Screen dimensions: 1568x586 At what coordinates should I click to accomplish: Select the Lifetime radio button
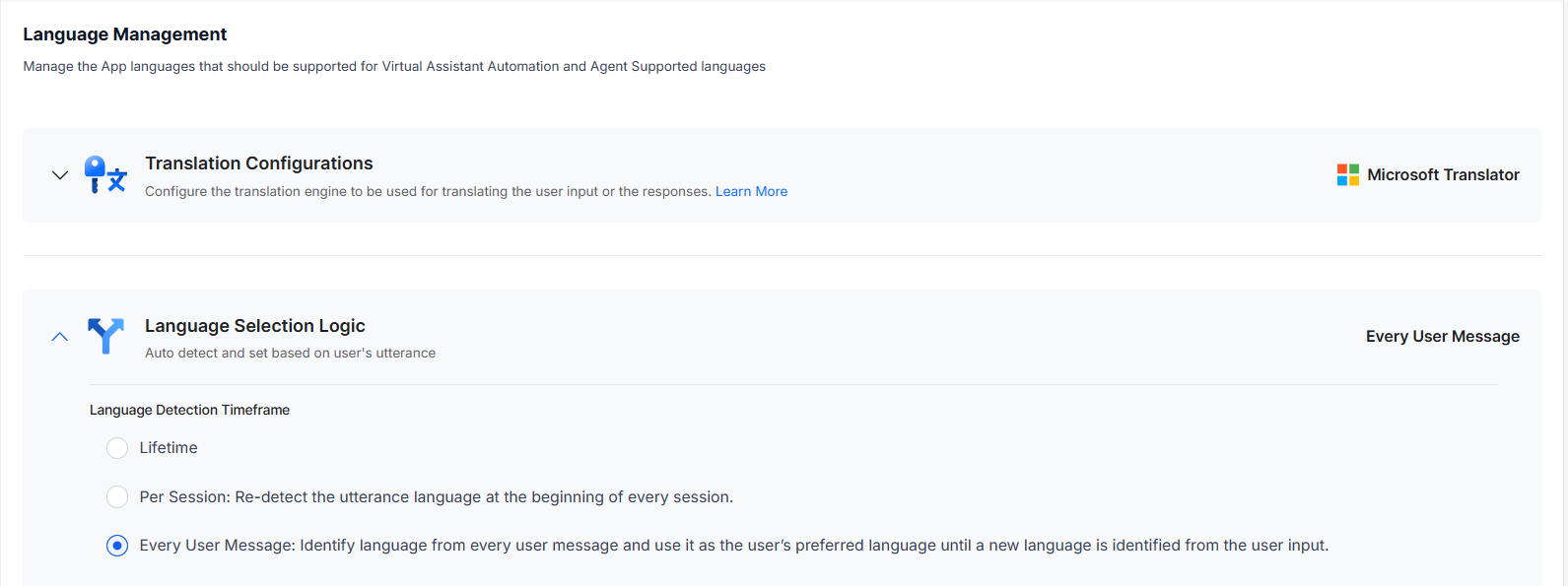pyautogui.click(x=117, y=448)
